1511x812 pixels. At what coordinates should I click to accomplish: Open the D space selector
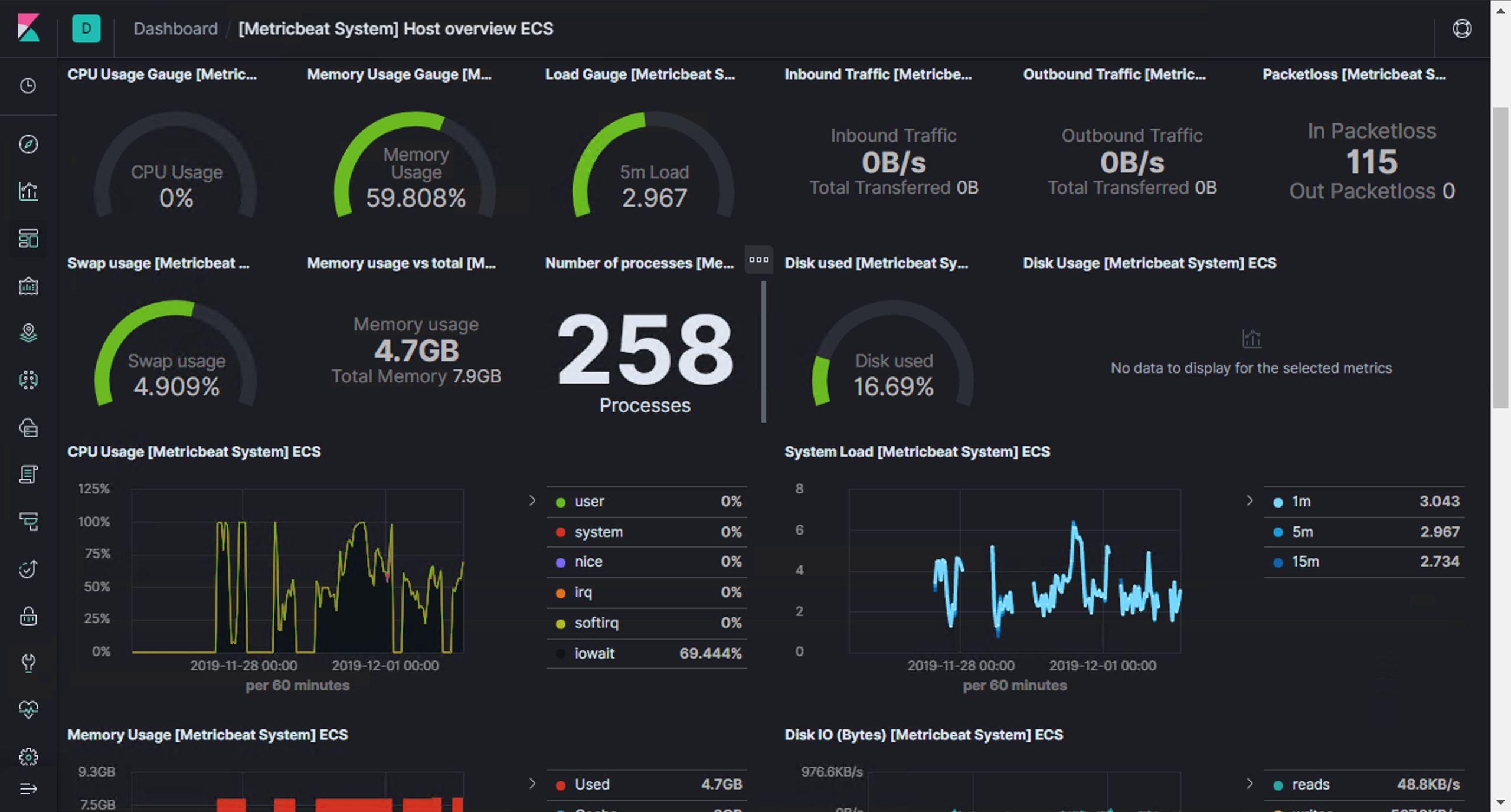click(86, 28)
